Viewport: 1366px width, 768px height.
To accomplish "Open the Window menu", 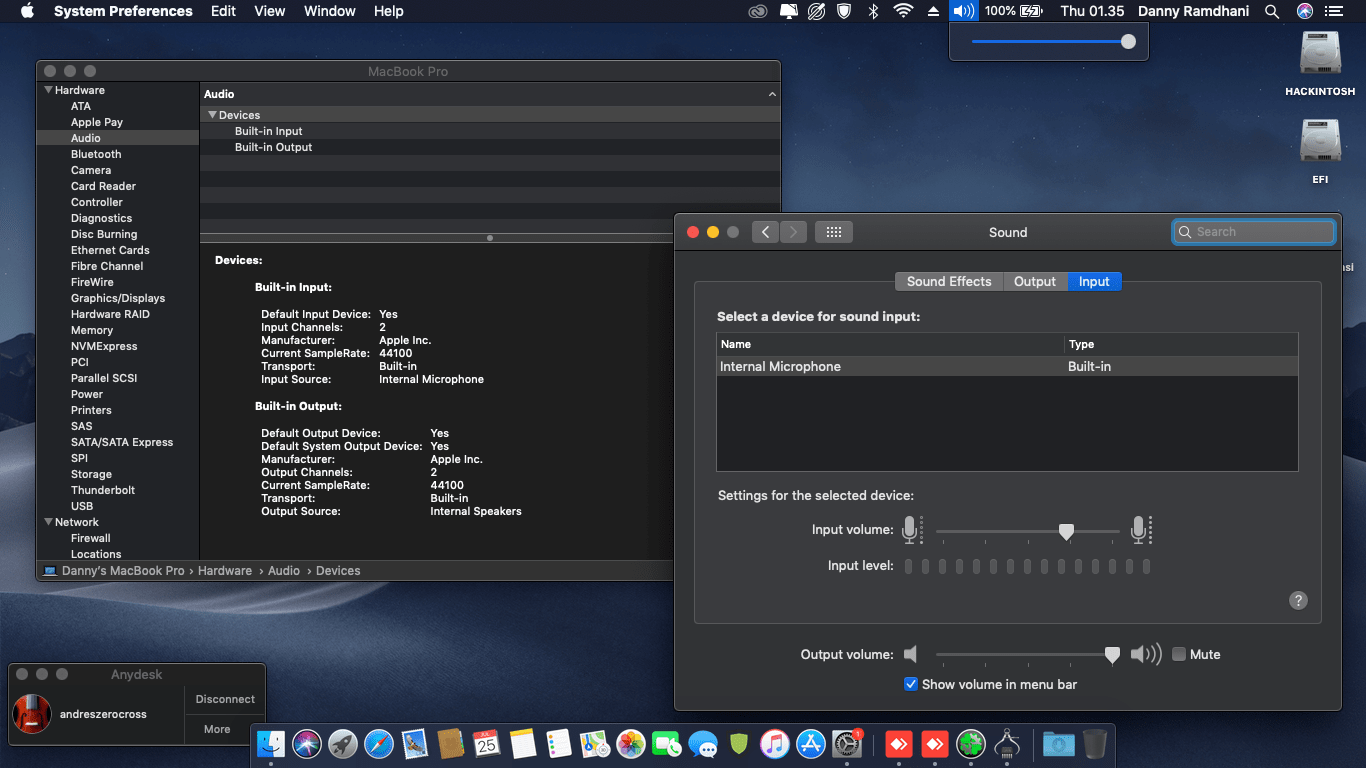I will click(x=330, y=11).
